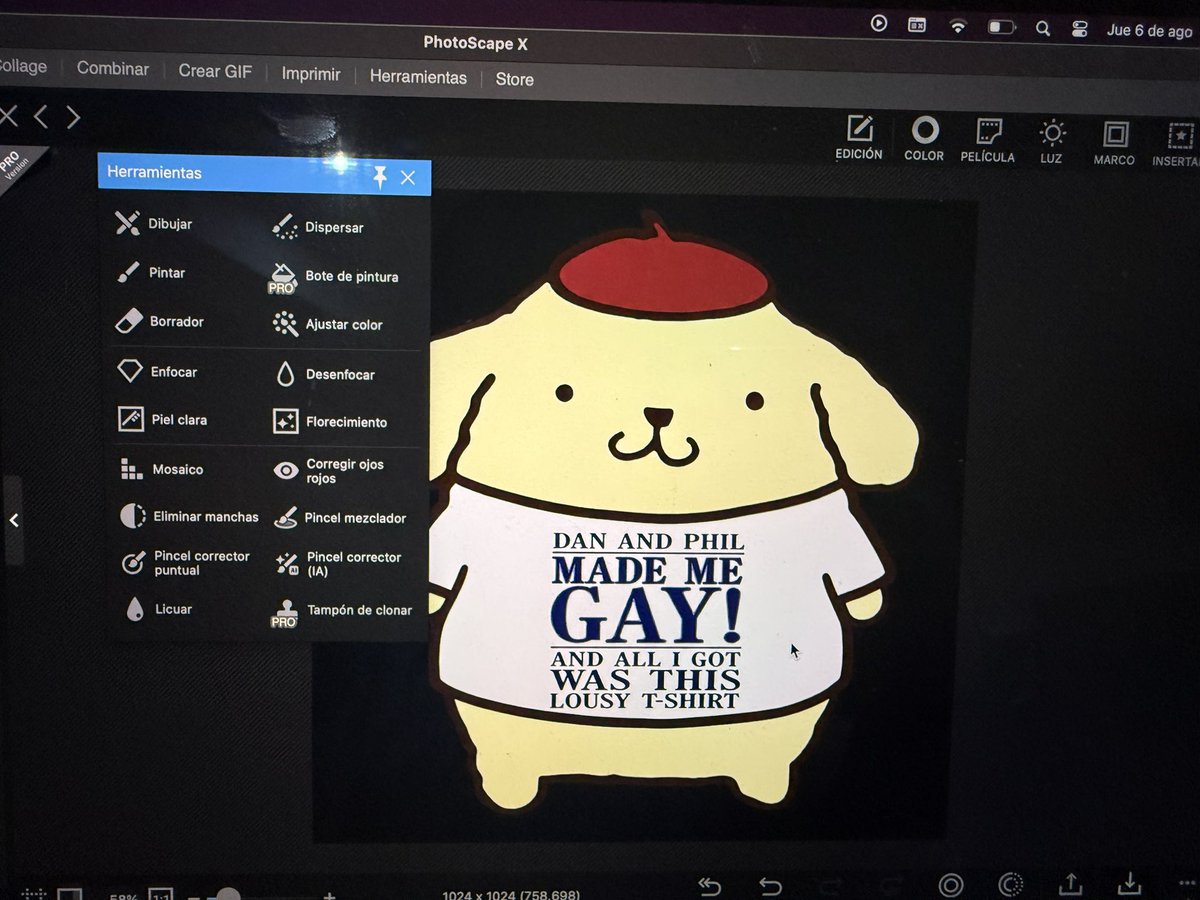The height and width of the screenshot is (900, 1200).
Task: Choose the Tampón de clonar tool
Action: pos(341,612)
